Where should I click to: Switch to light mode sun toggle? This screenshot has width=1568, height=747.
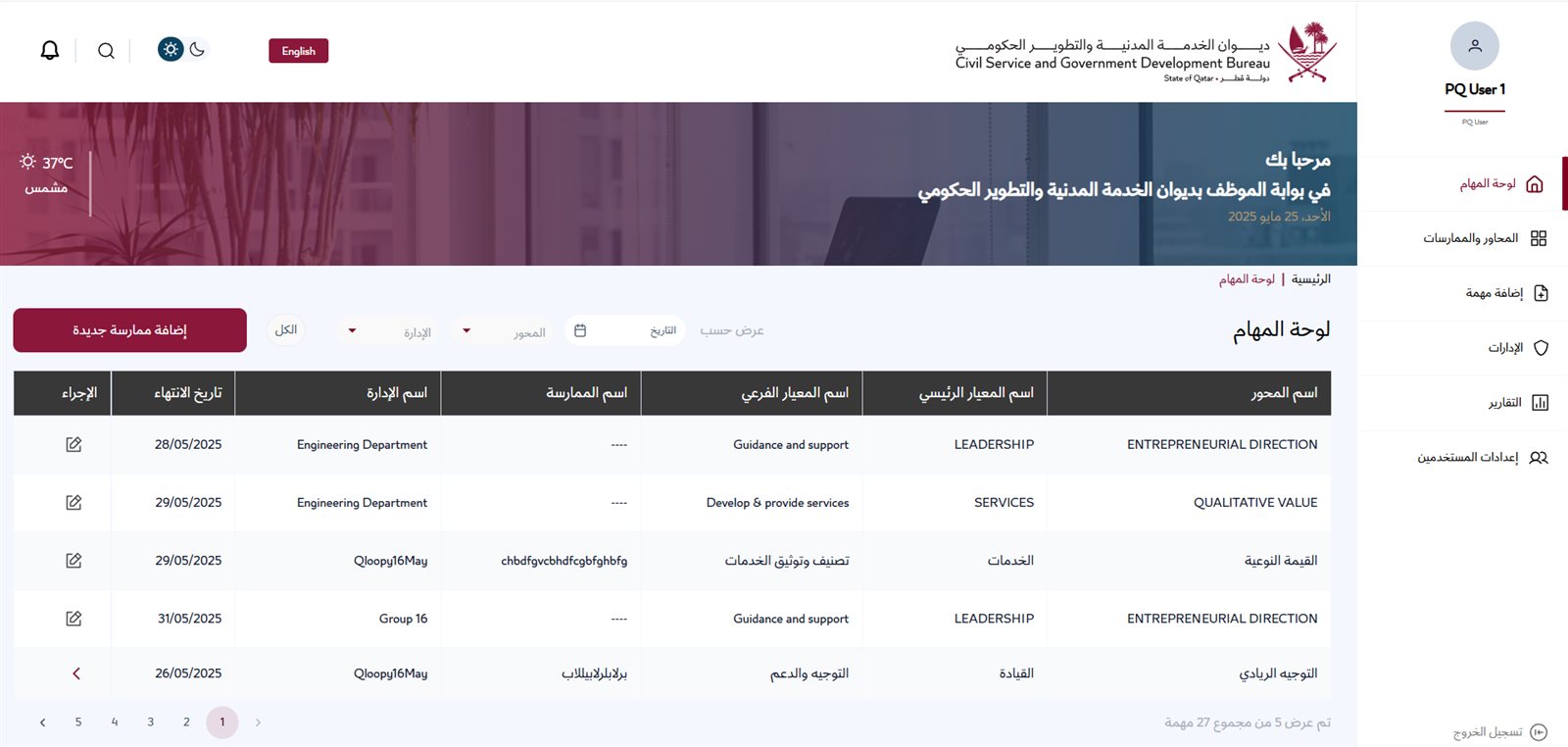(x=171, y=49)
